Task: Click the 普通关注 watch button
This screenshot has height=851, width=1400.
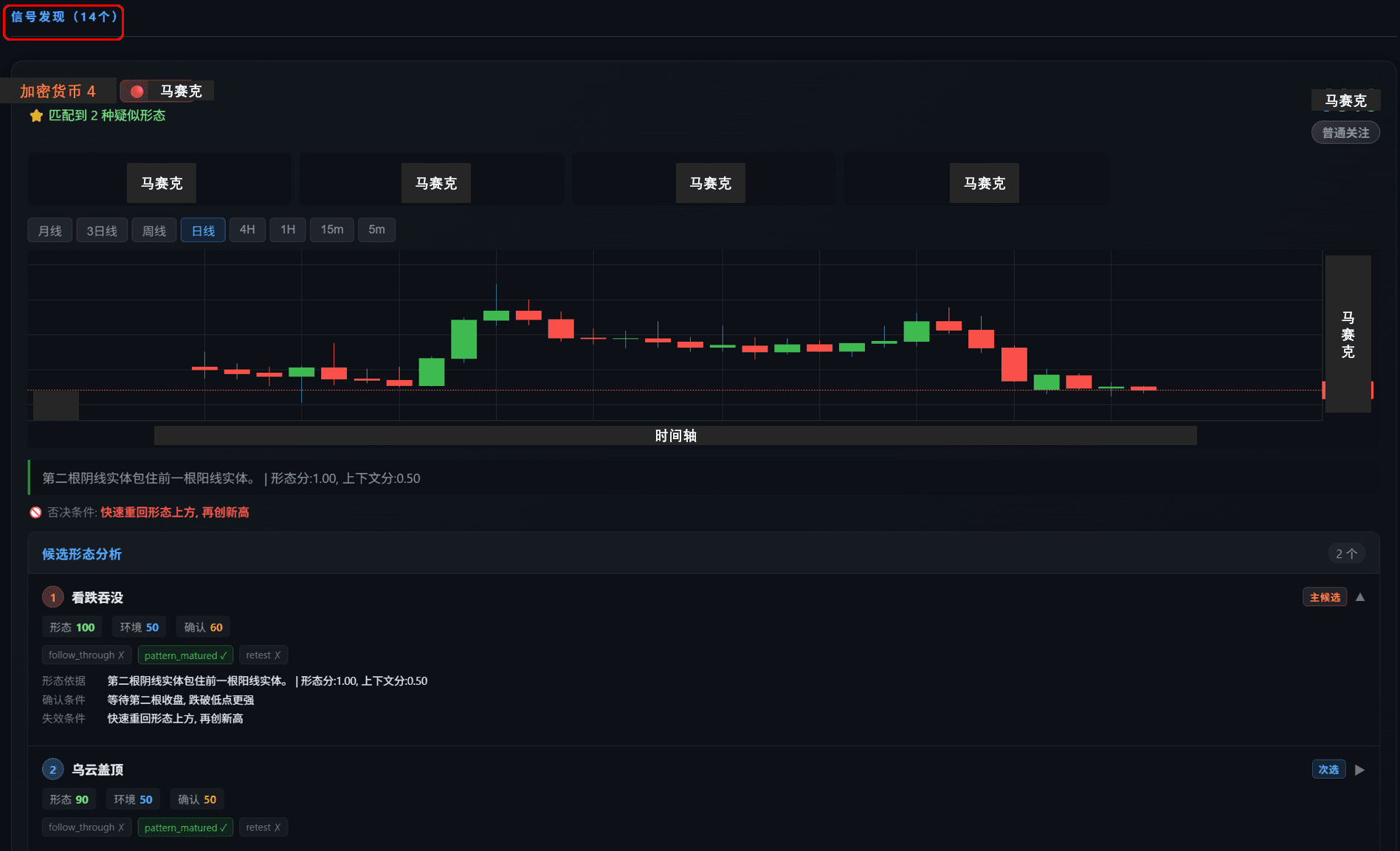Action: pyautogui.click(x=1345, y=133)
